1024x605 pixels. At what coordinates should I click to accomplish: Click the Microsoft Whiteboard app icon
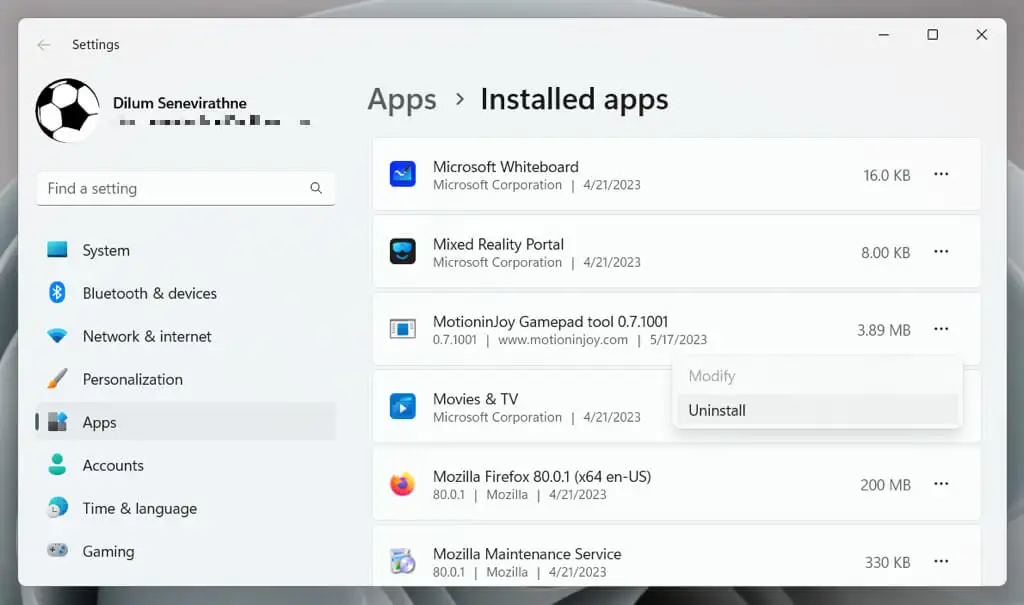coord(402,175)
